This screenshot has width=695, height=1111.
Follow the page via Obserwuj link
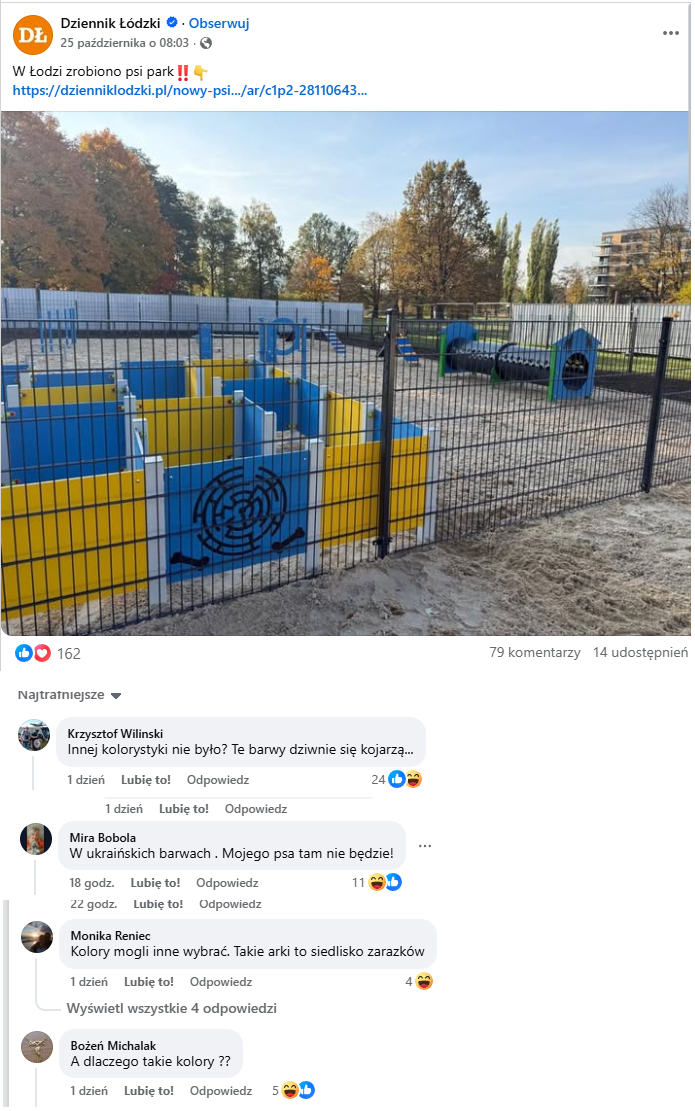219,23
